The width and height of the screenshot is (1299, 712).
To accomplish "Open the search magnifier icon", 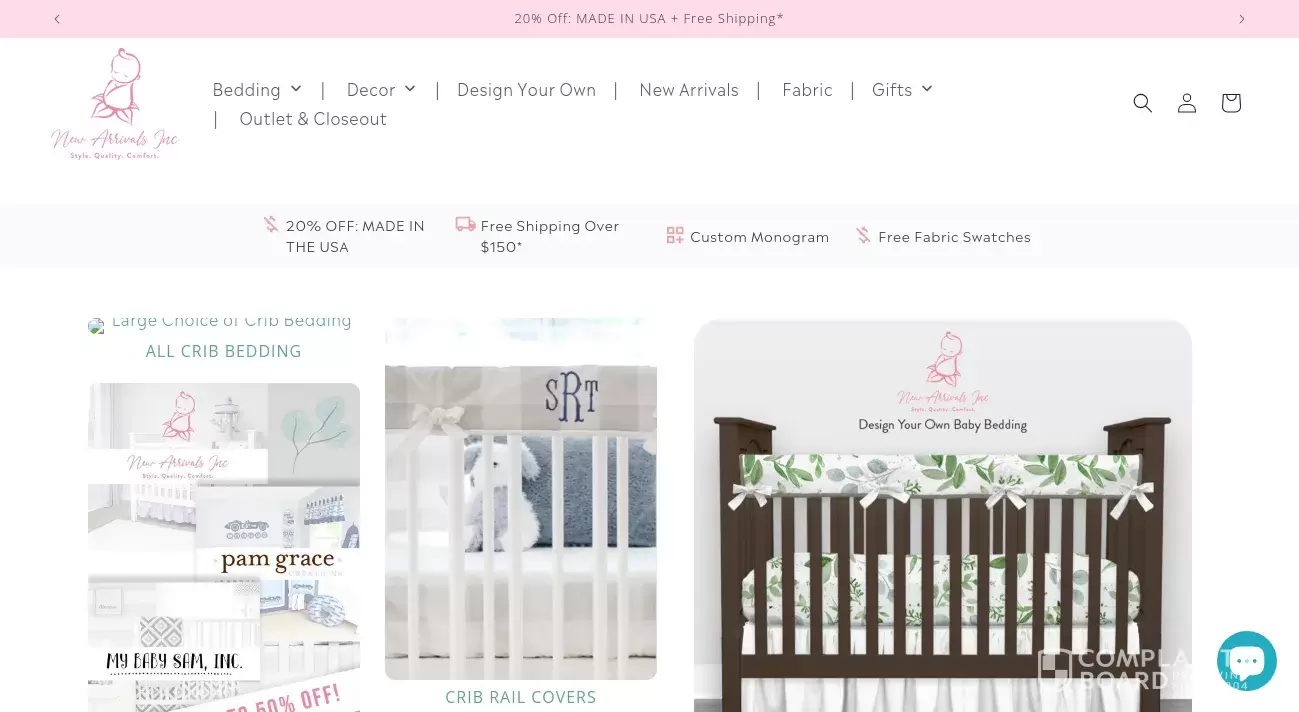I will (x=1142, y=103).
